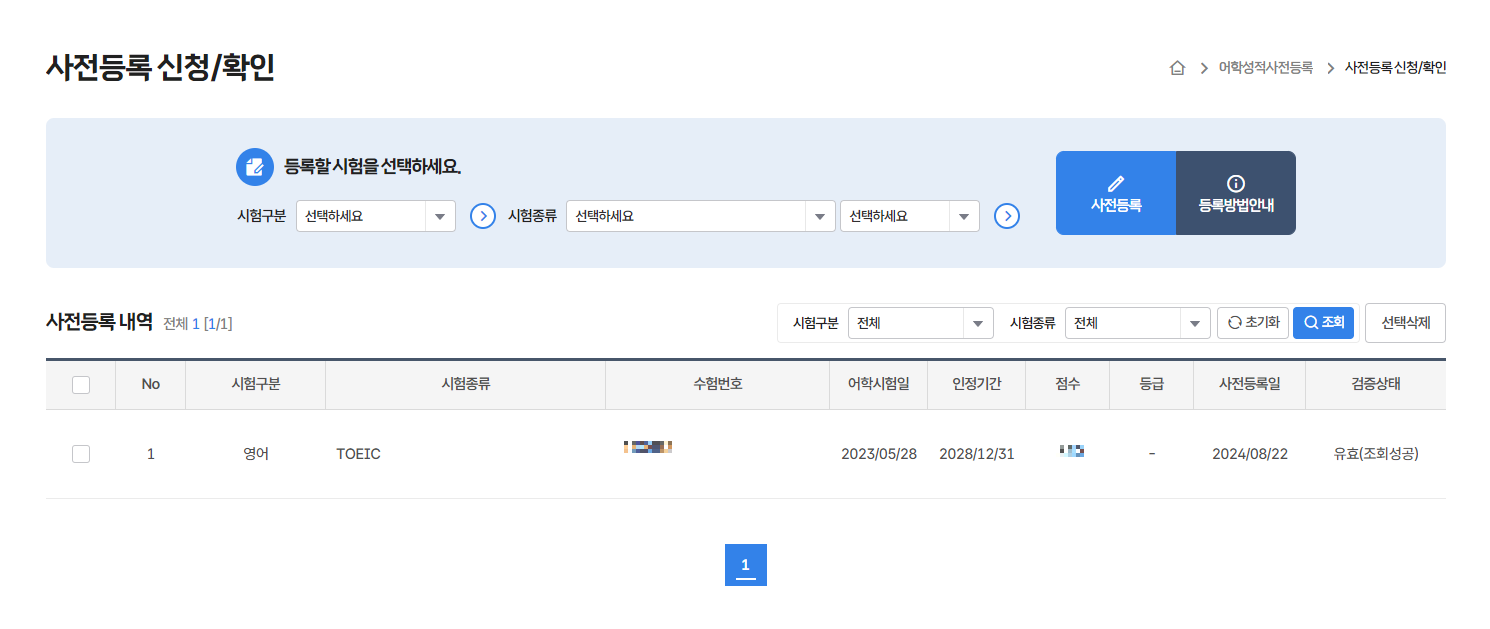Open the small third 선택하세요 dropdown
Screen dimensions: 1490x629
910,216
